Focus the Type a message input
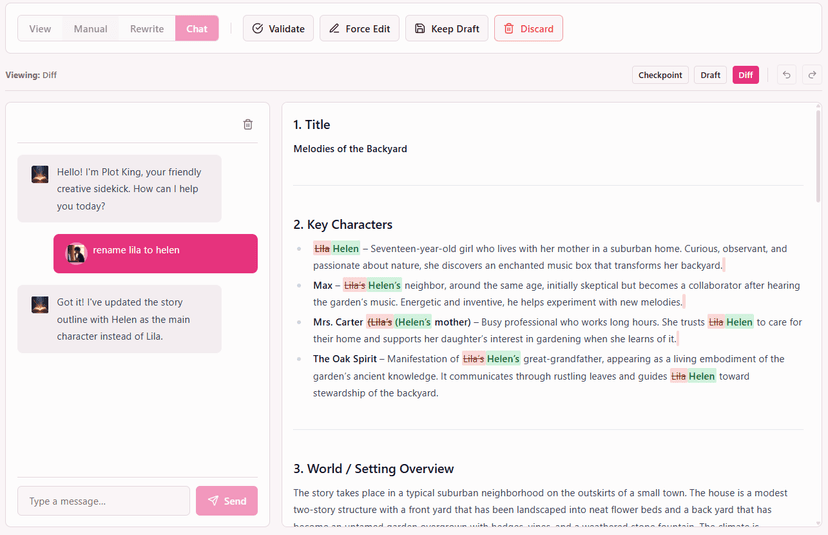This screenshot has width=828, height=535. (103, 501)
